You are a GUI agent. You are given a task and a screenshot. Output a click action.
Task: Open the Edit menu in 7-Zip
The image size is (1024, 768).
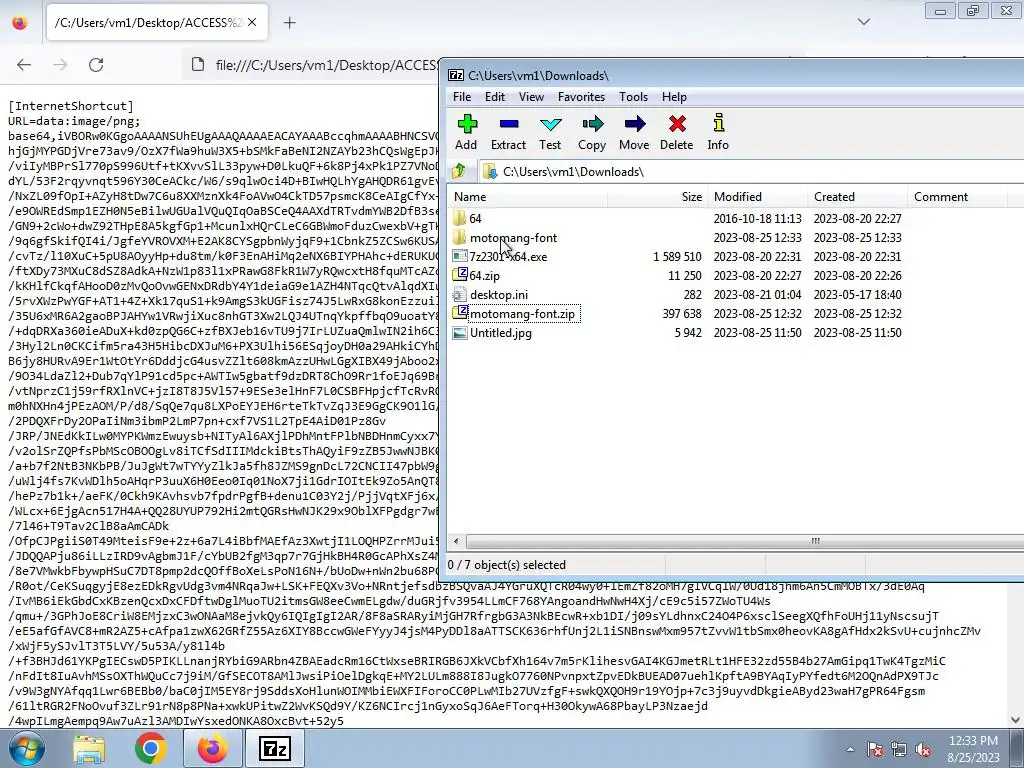pyautogui.click(x=494, y=97)
